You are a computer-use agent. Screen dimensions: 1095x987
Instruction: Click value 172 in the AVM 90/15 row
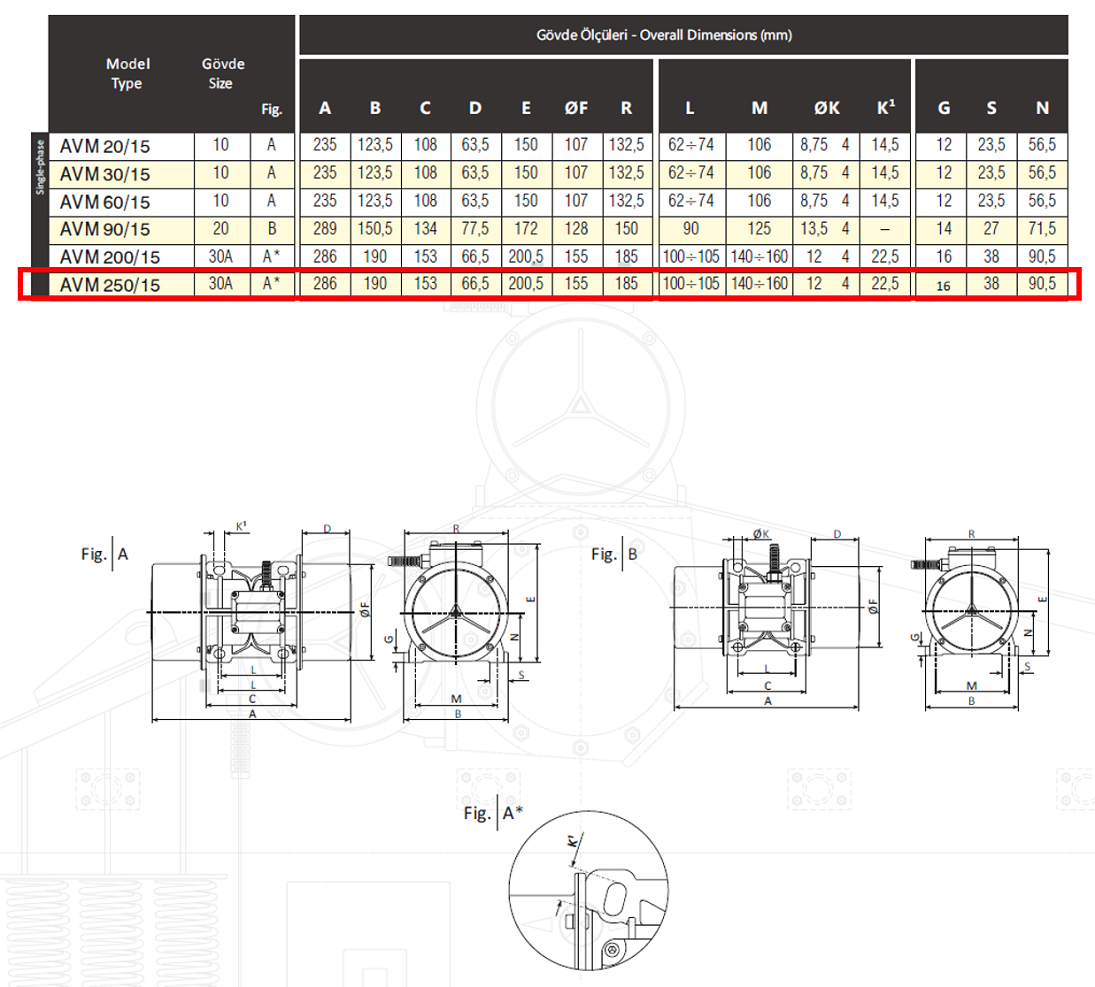pos(526,229)
